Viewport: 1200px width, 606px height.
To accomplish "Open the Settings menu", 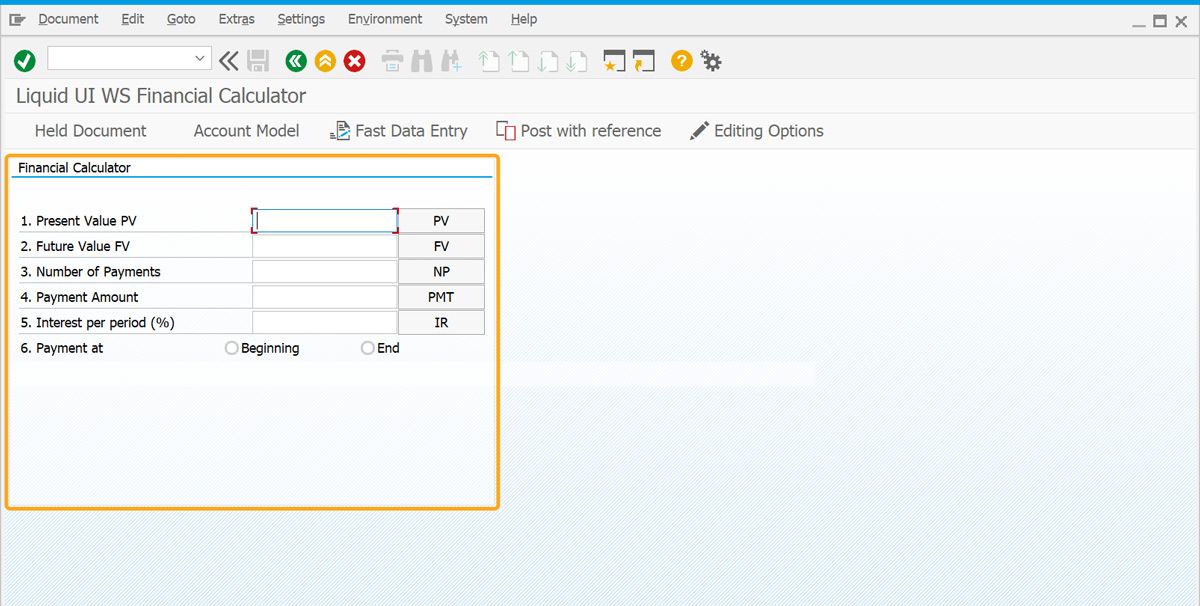I will point(301,19).
